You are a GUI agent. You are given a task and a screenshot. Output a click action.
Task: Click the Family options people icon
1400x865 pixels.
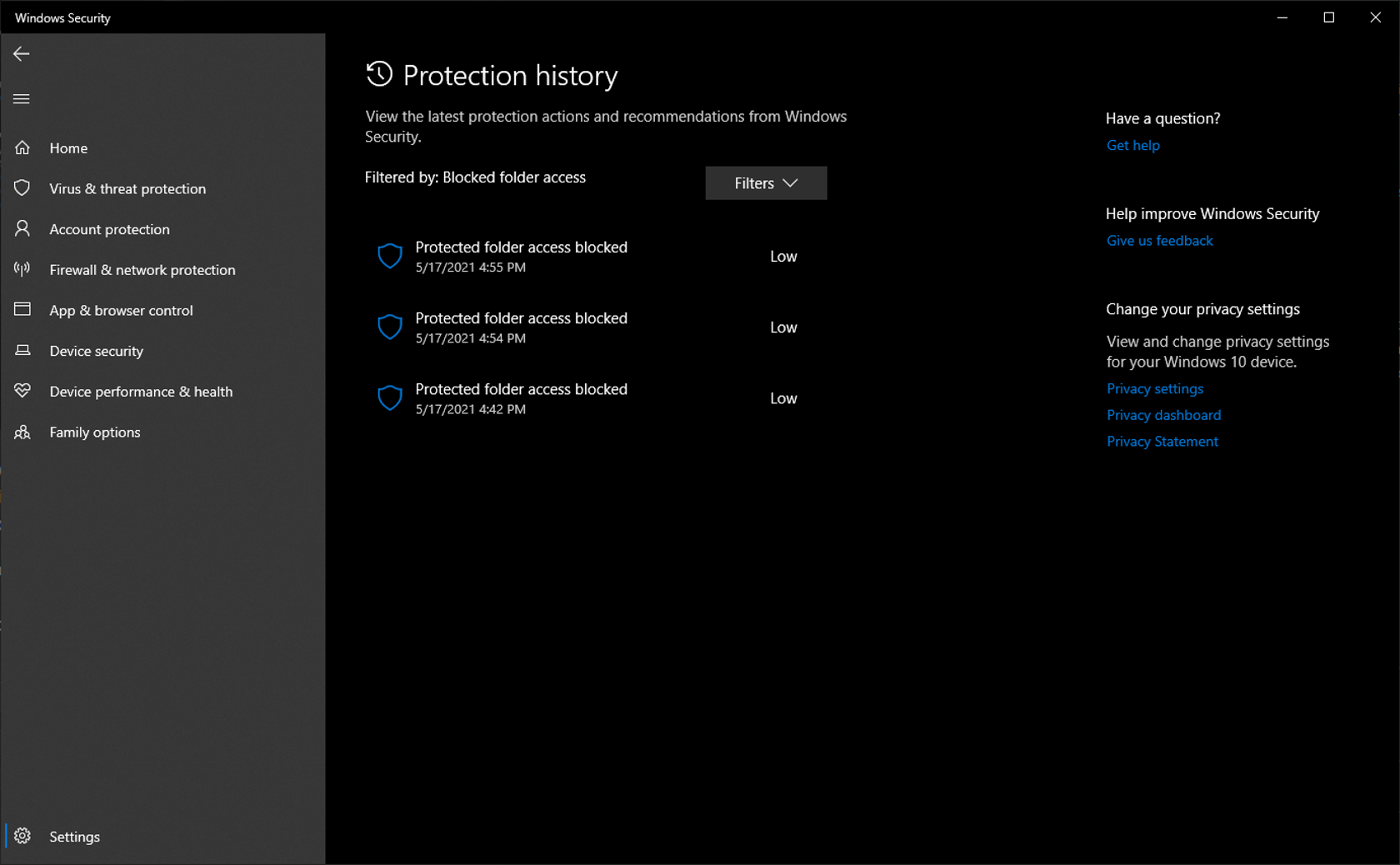pos(22,432)
